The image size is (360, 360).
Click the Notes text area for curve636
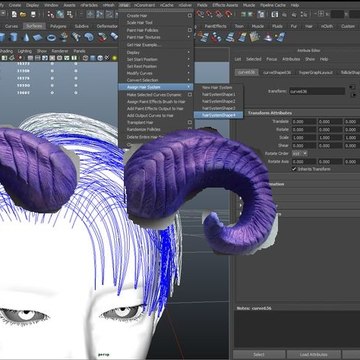[x=297, y=329]
